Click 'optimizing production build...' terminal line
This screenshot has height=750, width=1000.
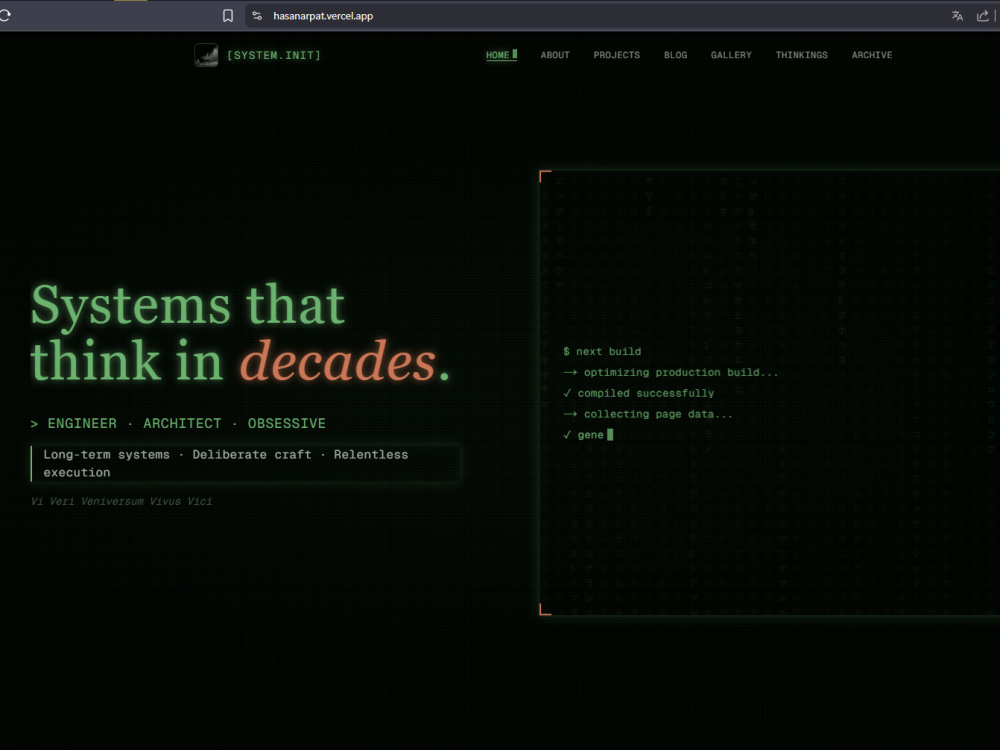point(670,372)
